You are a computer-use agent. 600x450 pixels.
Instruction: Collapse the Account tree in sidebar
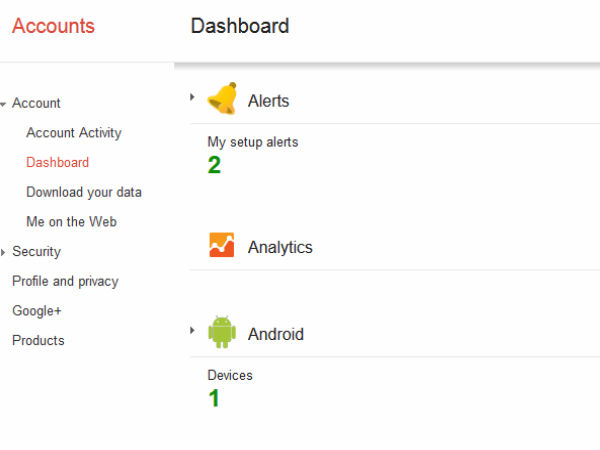pos(4,104)
